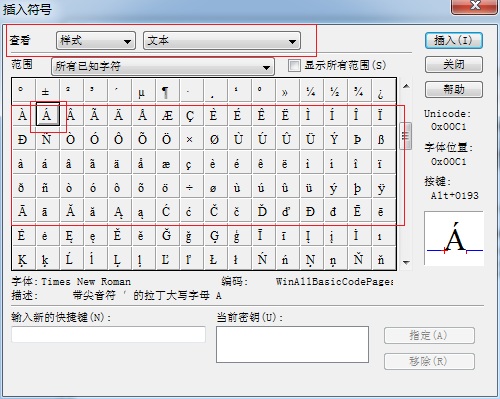Viewport: 500px width, 399px height.
Task: Pick the one quarter ¼ symbol
Action: [x=311, y=90]
